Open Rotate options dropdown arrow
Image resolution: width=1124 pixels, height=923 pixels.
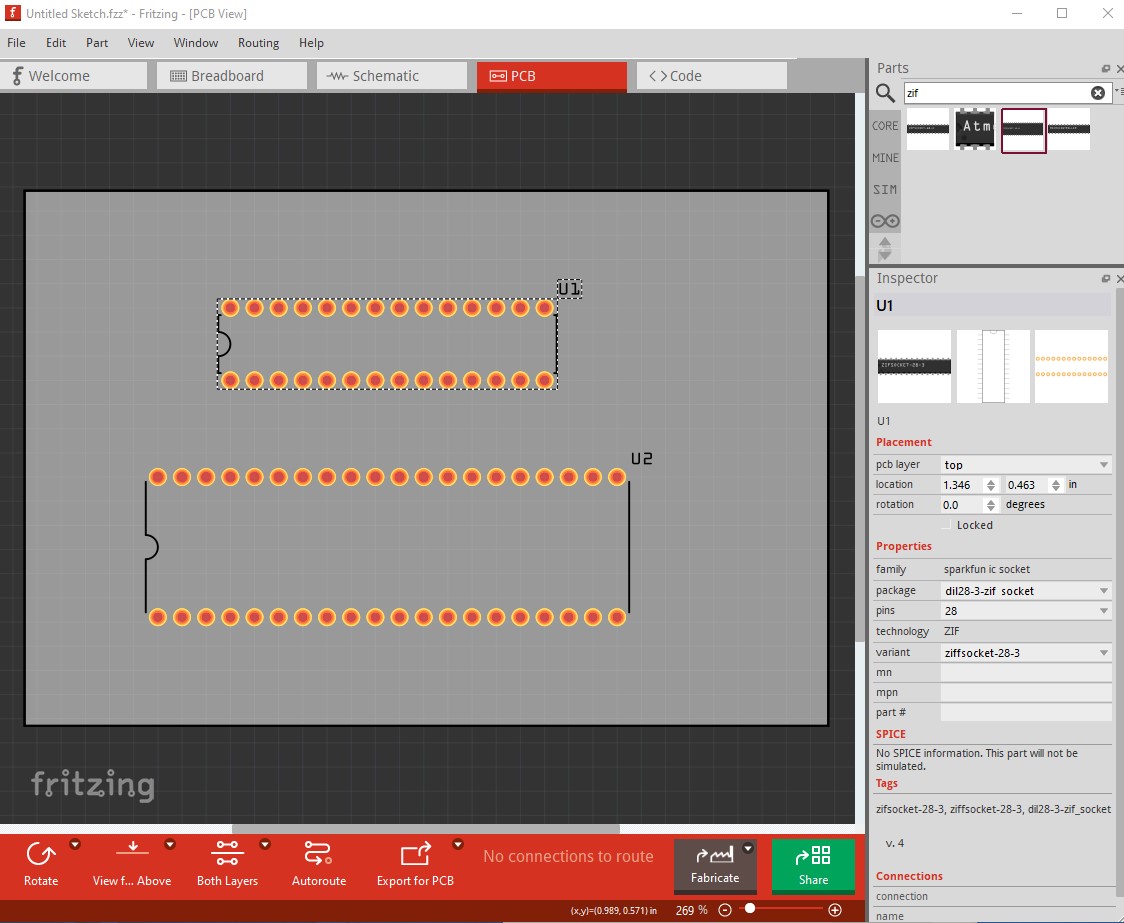(x=75, y=844)
